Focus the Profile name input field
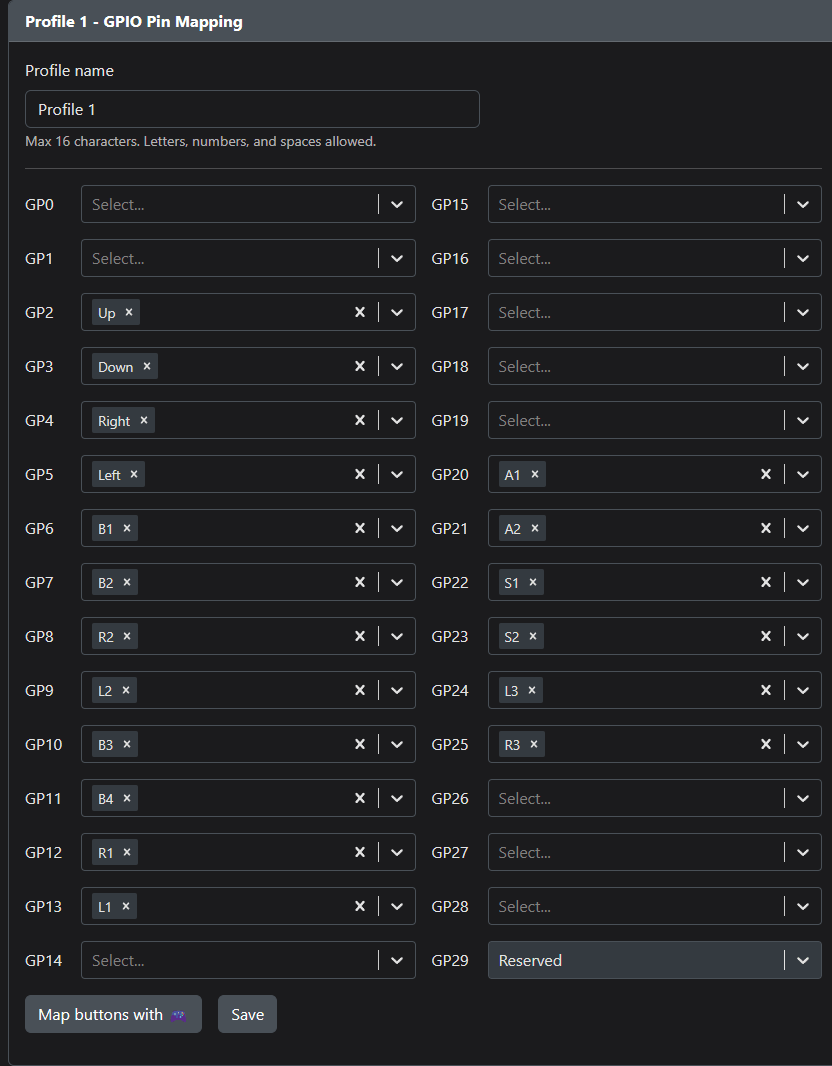The width and height of the screenshot is (832, 1066). 252,109
